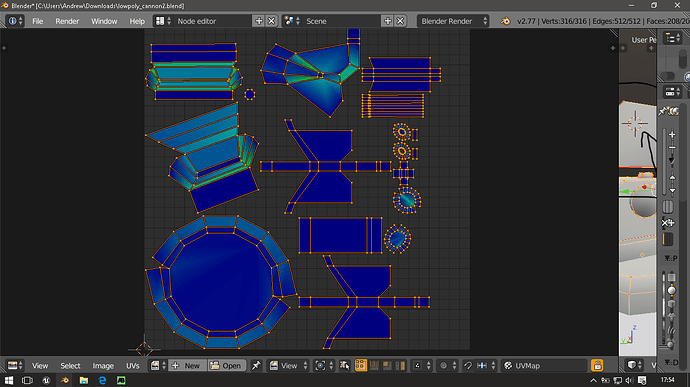Image resolution: width=690 pixels, height=387 pixels.
Task: Open the Select menu
Action: (70, 366)
